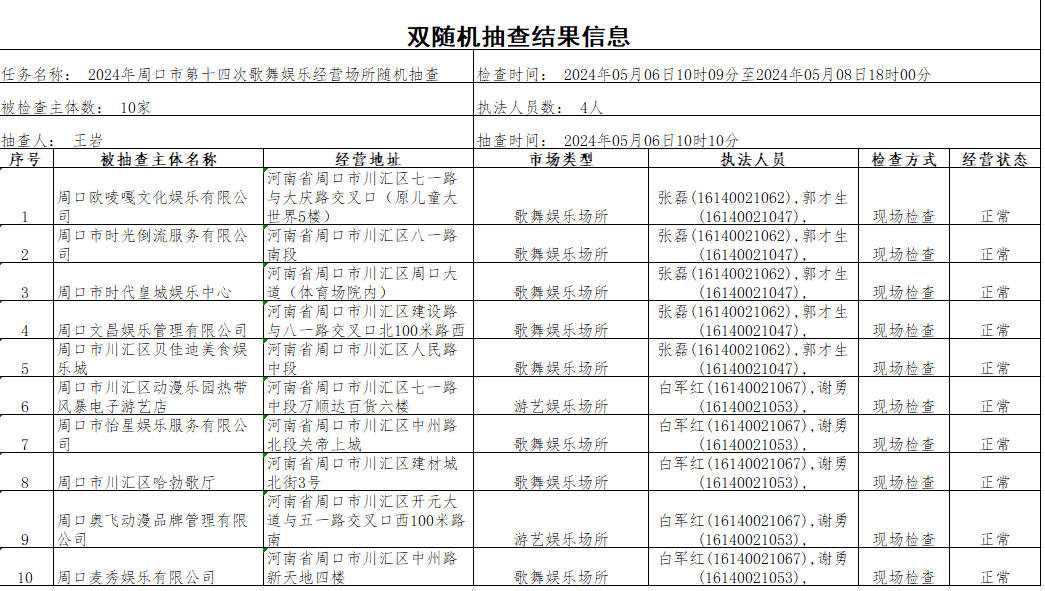Select the cell 周口麦秀娱乐有限公司
Viewport: 1045px width, 591px height.
[159, 567]
